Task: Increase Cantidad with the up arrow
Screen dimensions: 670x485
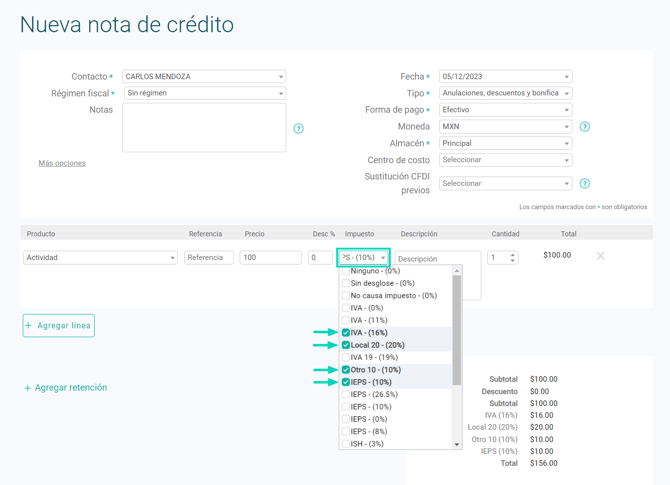Action: point(513,254)
